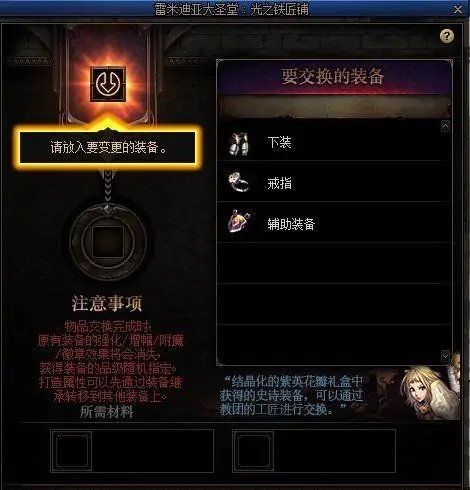Choose the 下装 list entry

(x=334, y=142)
